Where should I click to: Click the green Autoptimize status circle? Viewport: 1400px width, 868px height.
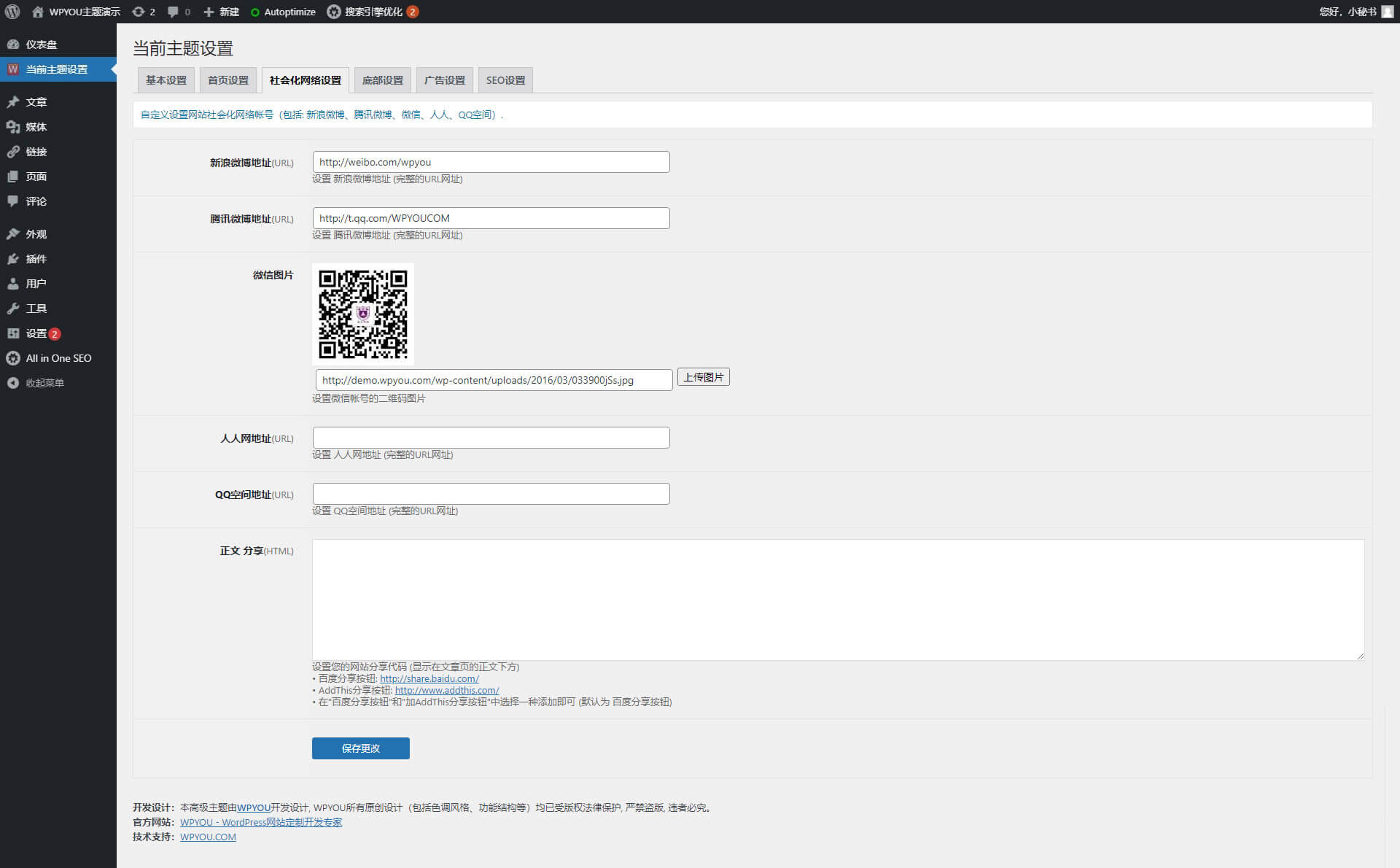point(255,12)
